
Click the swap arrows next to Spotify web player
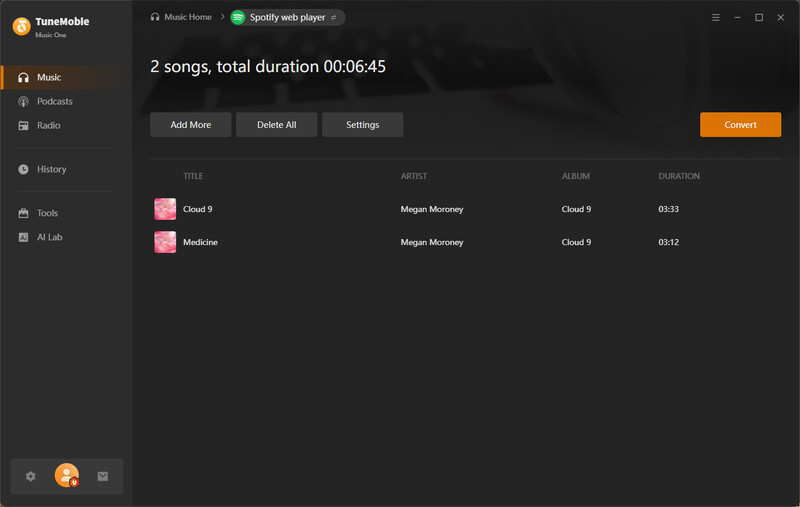pos(334,17)
